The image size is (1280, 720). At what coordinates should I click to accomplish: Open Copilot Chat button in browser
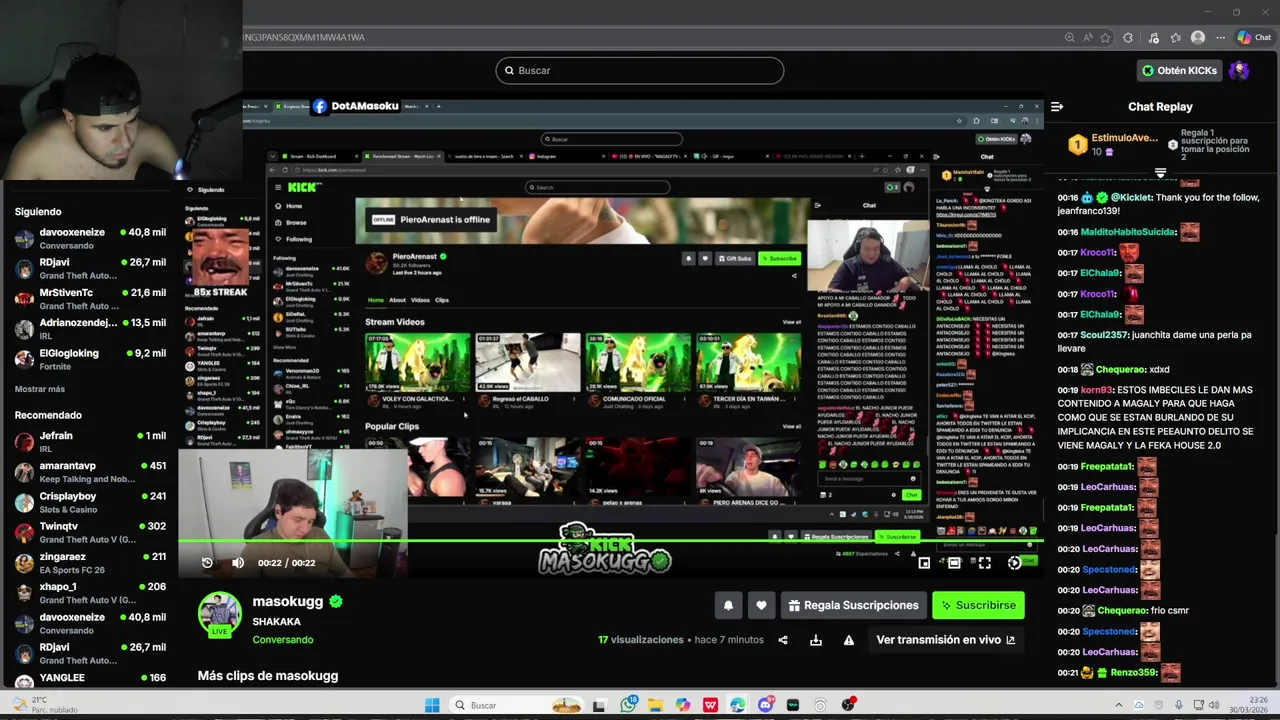coord(1254,38)
